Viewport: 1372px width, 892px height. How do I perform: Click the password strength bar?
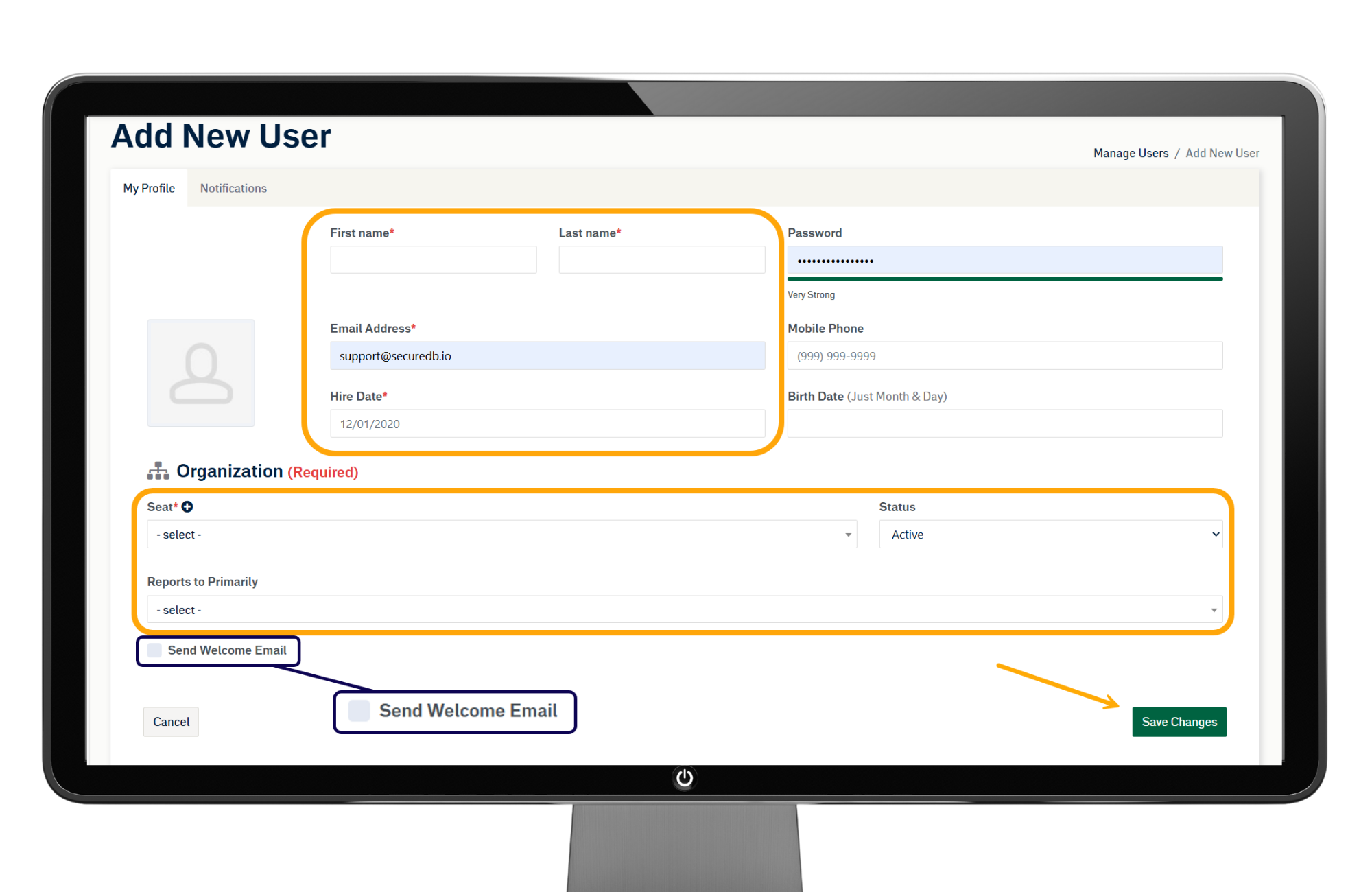(x=1004, y=279)
